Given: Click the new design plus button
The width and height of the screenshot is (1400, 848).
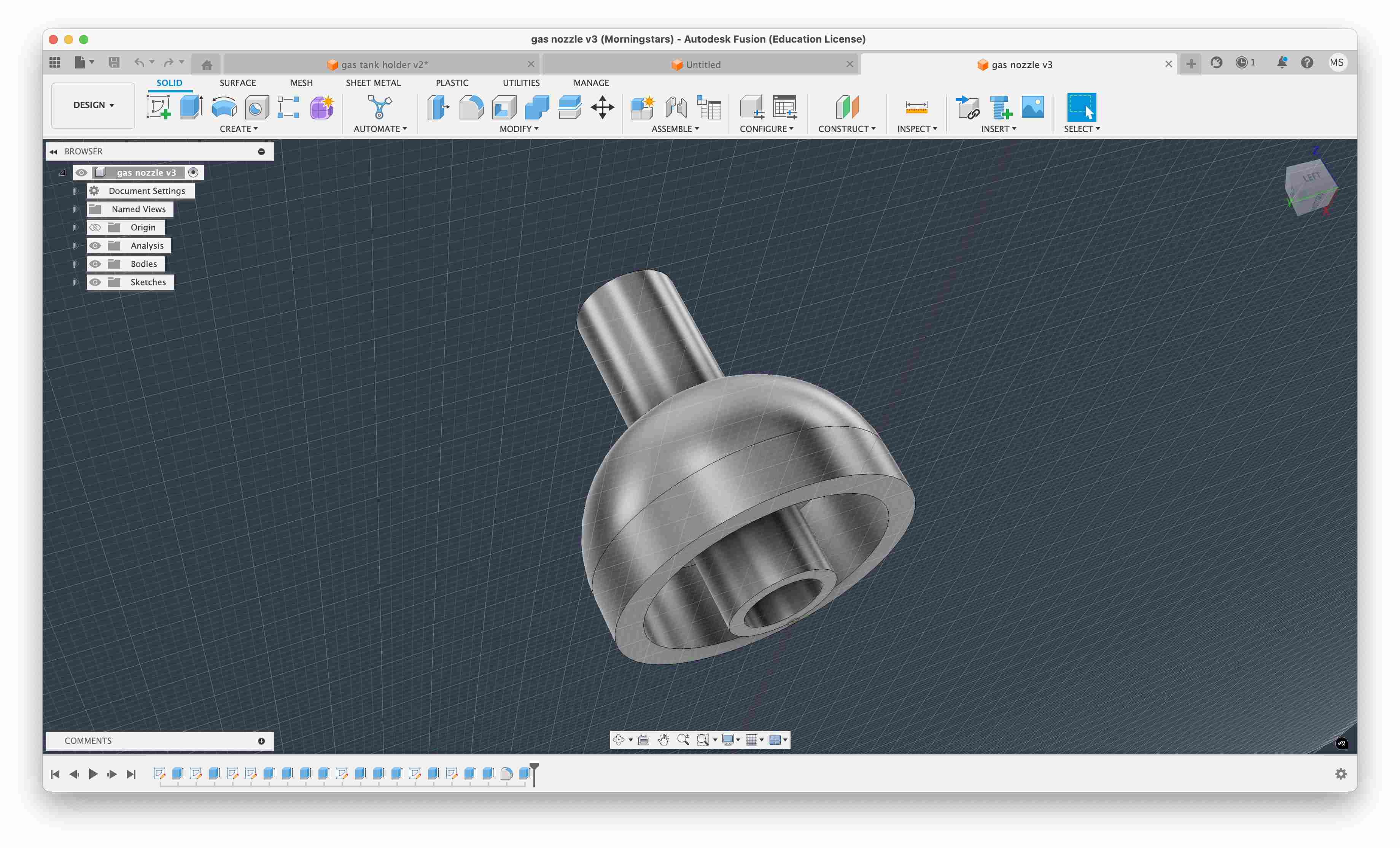Looking at the screenshot, I should pos(1191,64).
